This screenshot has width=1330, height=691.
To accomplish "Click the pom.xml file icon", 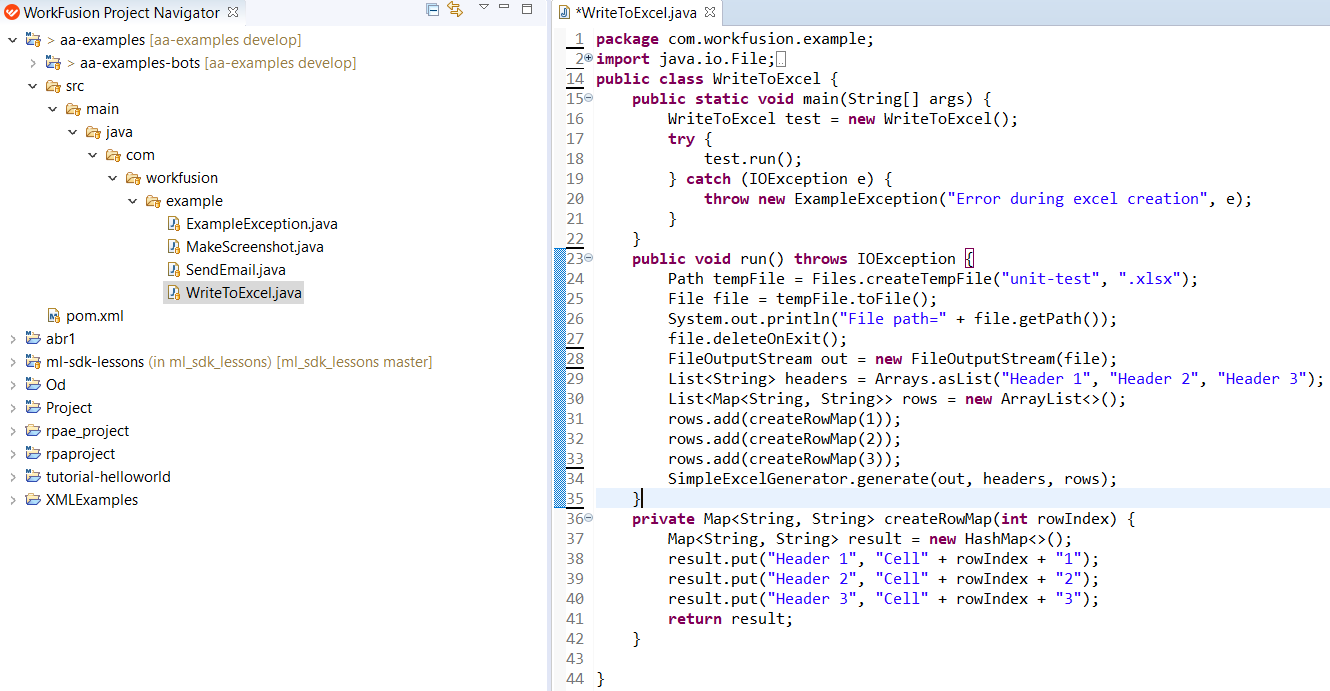I will click(54, 316).
